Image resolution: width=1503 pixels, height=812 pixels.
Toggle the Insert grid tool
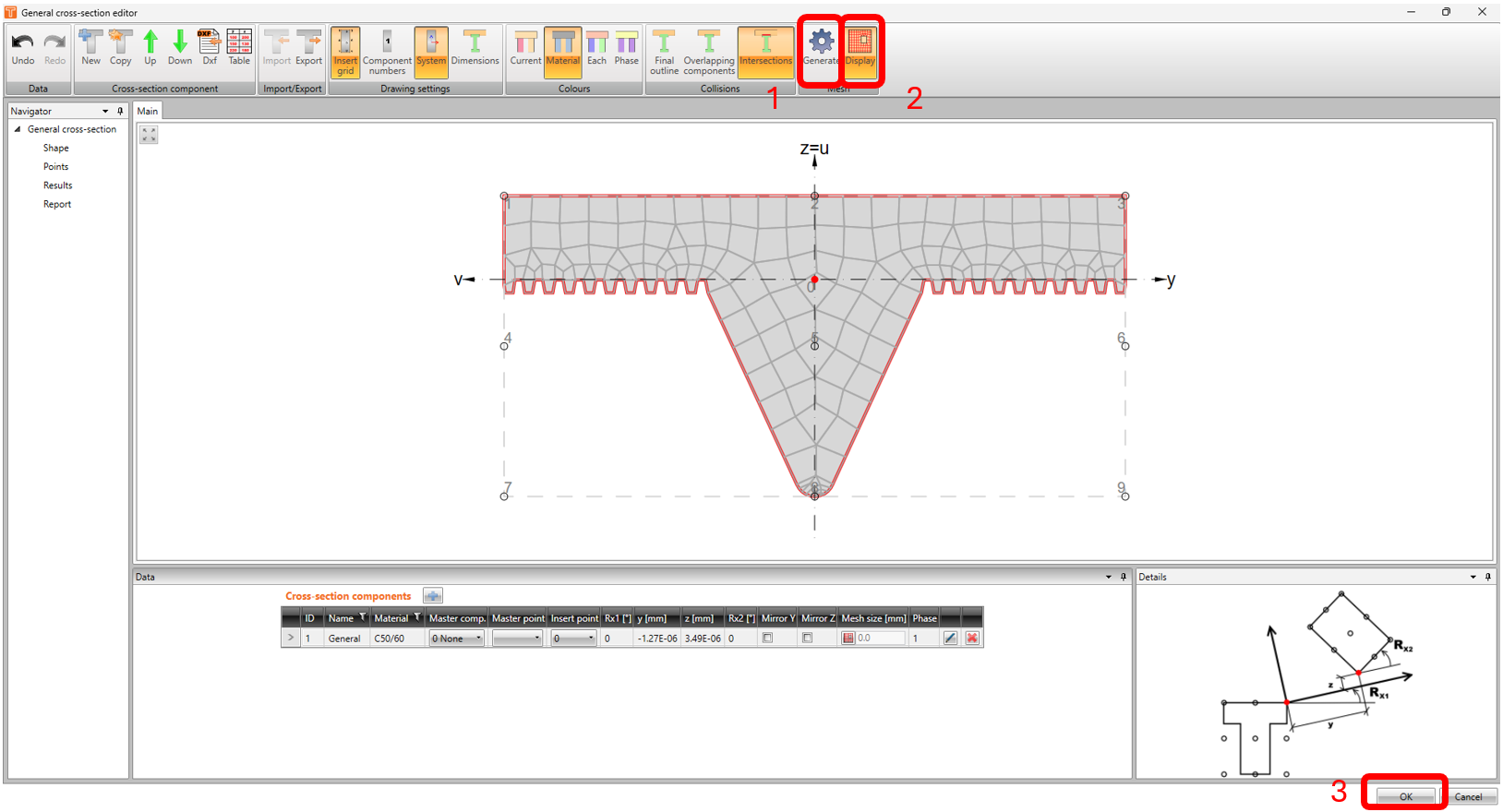click(x=344, y=51)
